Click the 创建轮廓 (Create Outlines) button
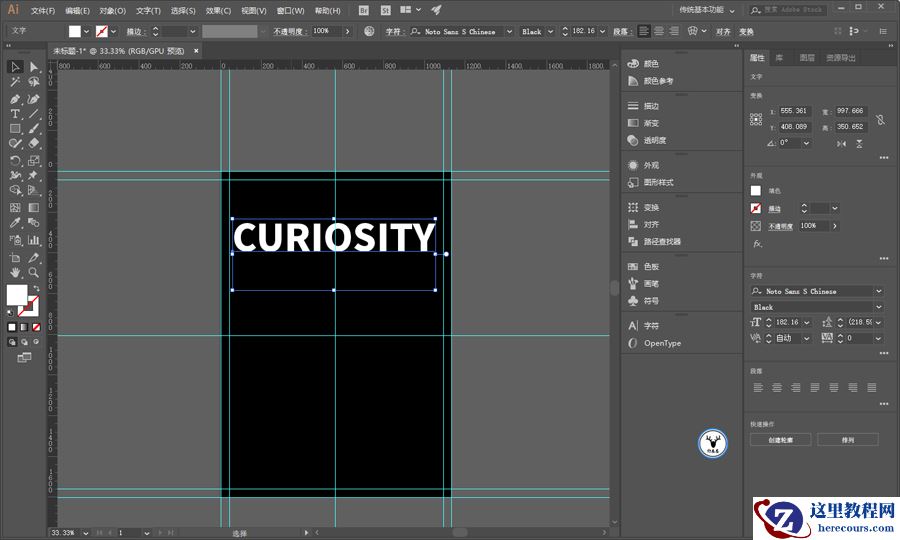Screen dimensions: 900x540 (x=779, y=440)
